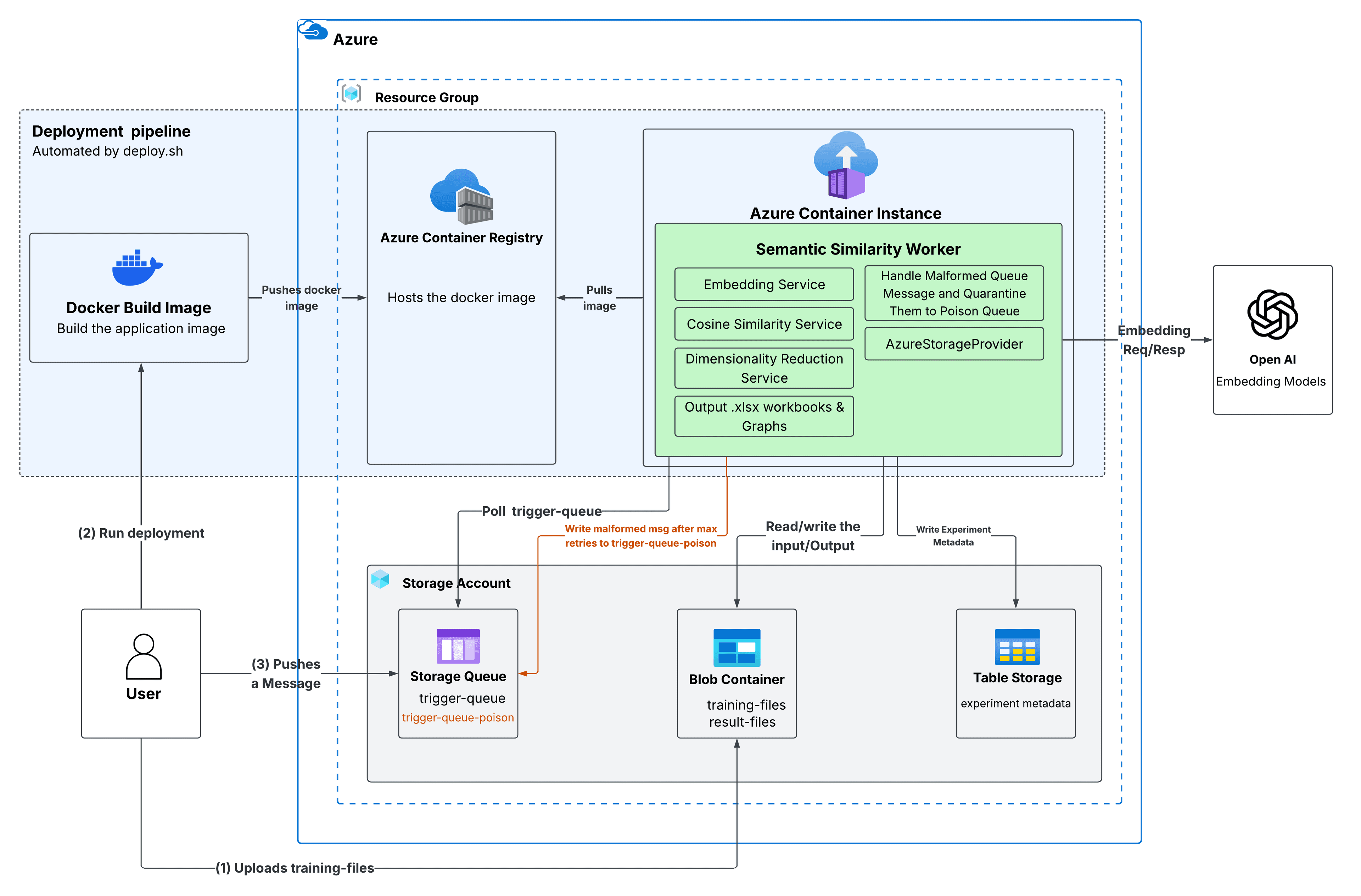Click 'Read/write the input/Output' label
1361x896 pixels.
813,536
